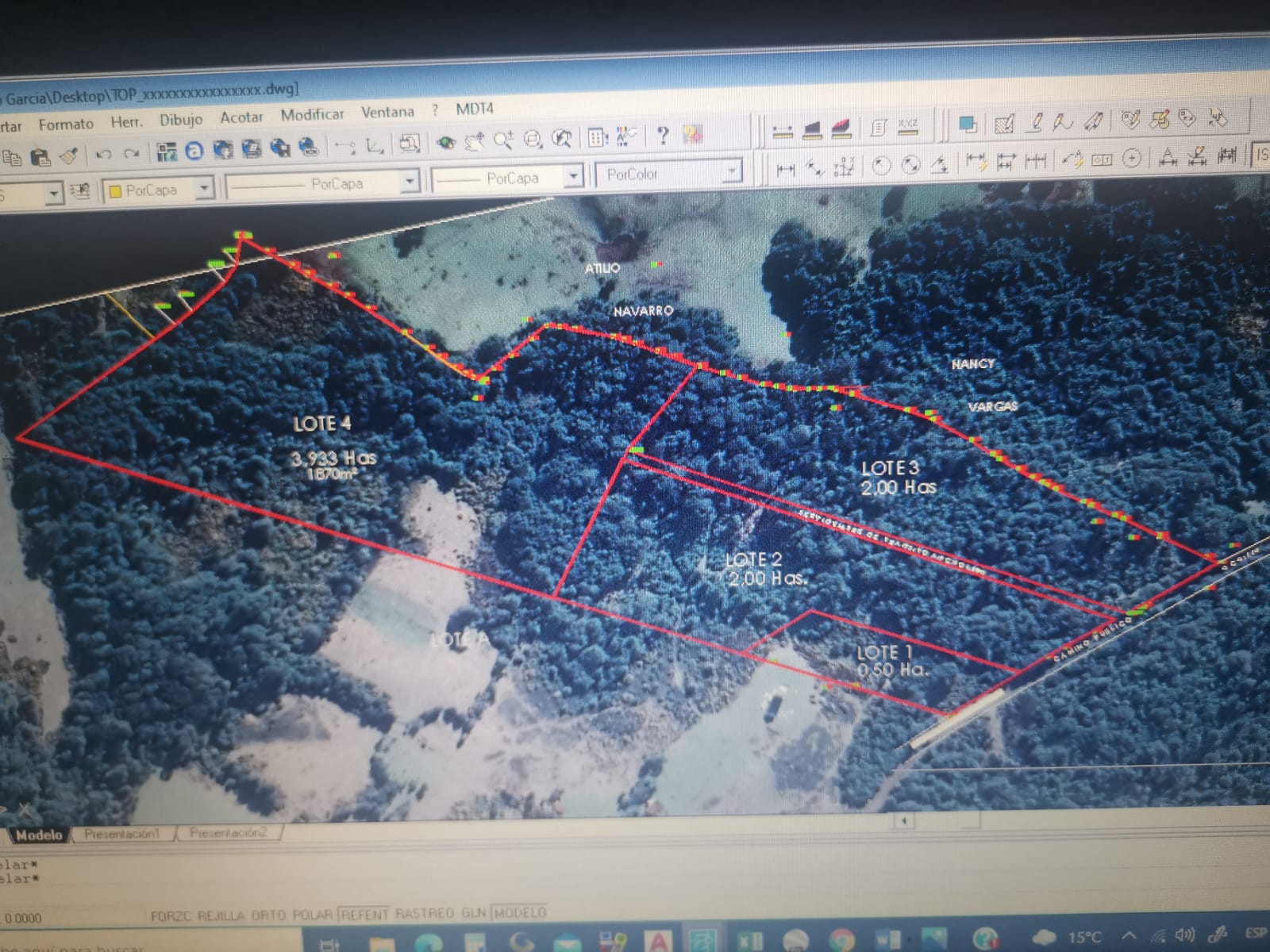Screen dimensions: 1270x952
Task: Click the Draw Order icon
Action: (968, 125)
